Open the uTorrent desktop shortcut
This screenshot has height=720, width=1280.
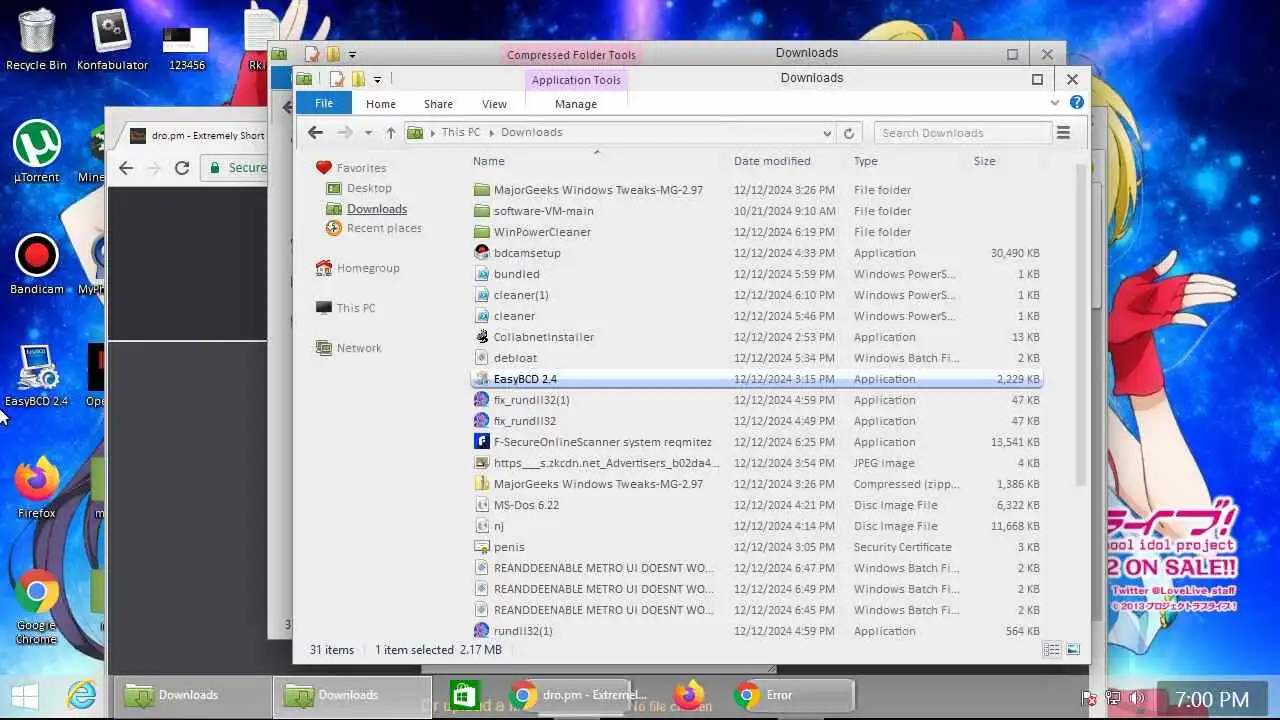tap(37, 152)
